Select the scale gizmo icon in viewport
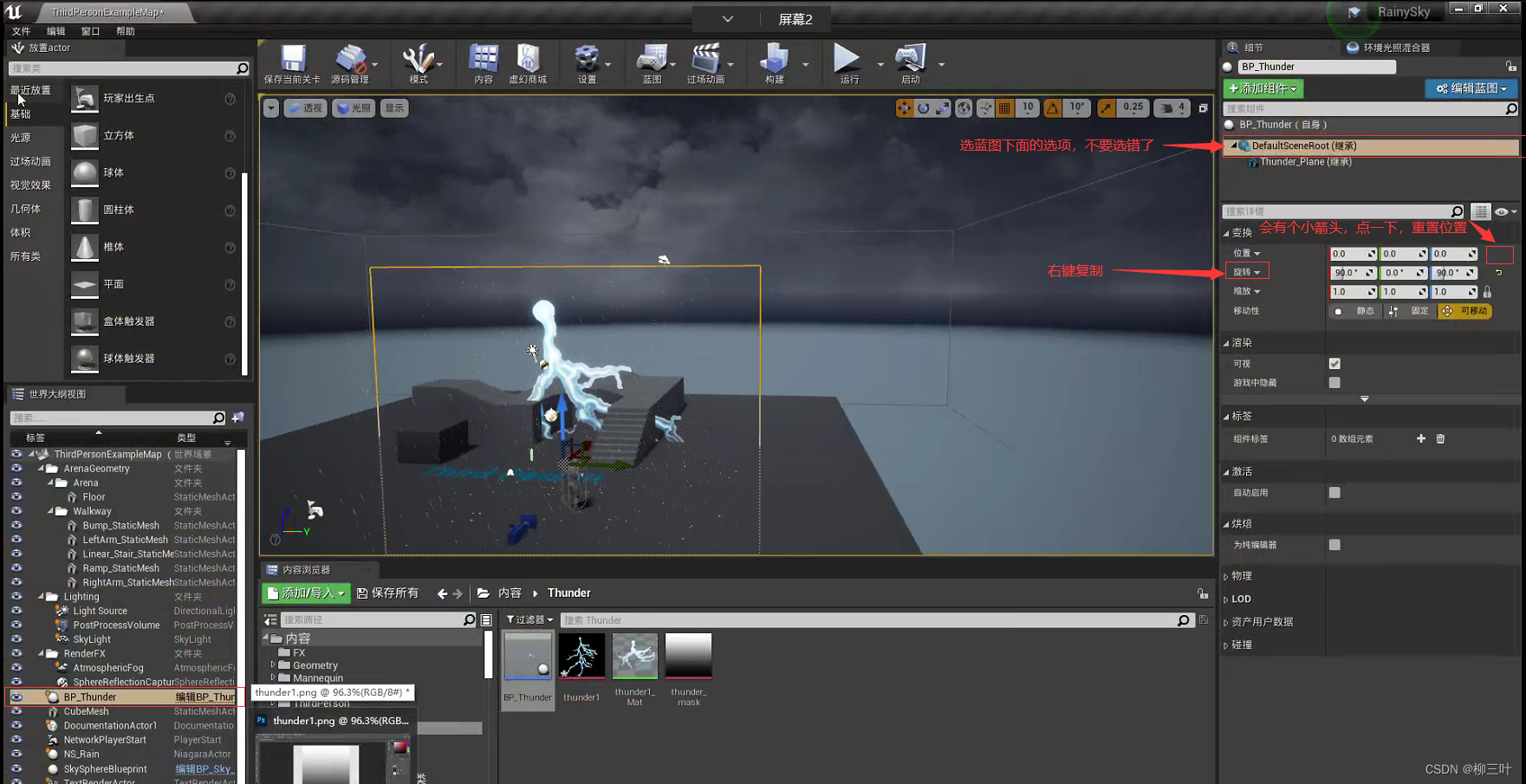The width and height of the screenshot is (1526, 784). pyautogui.click(x=942, y=108)
